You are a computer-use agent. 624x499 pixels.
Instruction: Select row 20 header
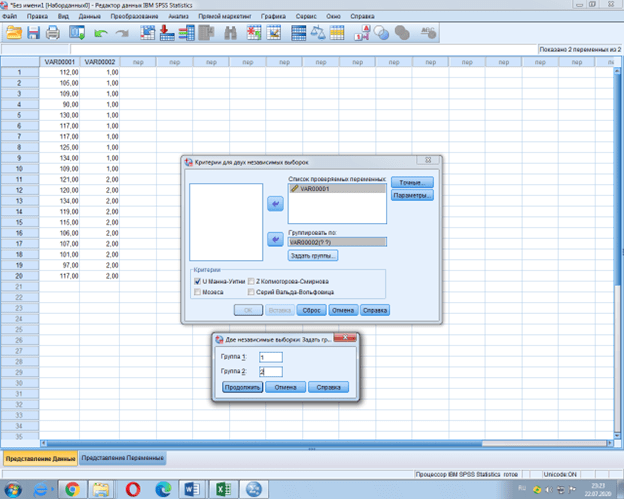coord(20,276)
